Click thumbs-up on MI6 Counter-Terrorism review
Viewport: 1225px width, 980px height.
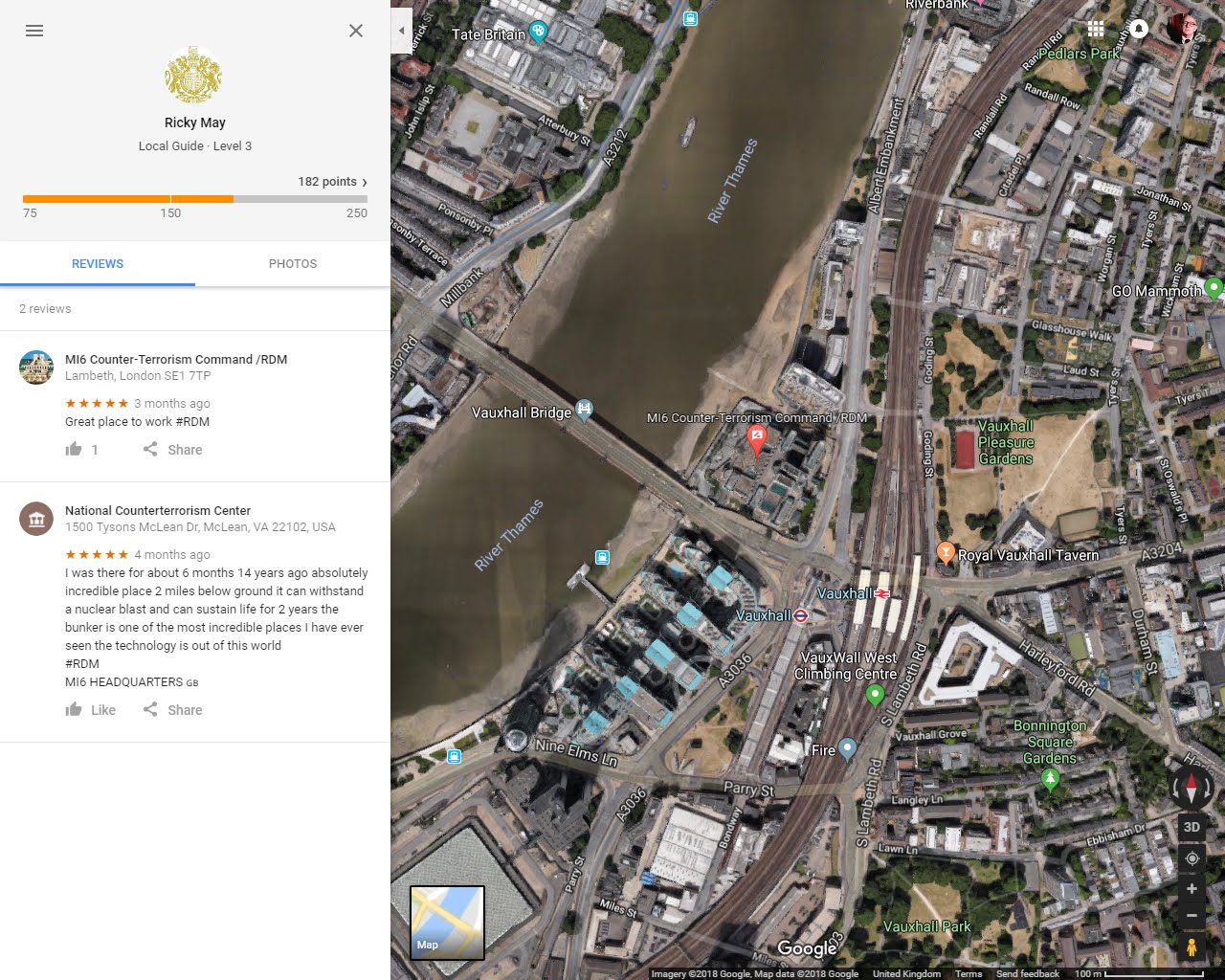coord(75,450)
